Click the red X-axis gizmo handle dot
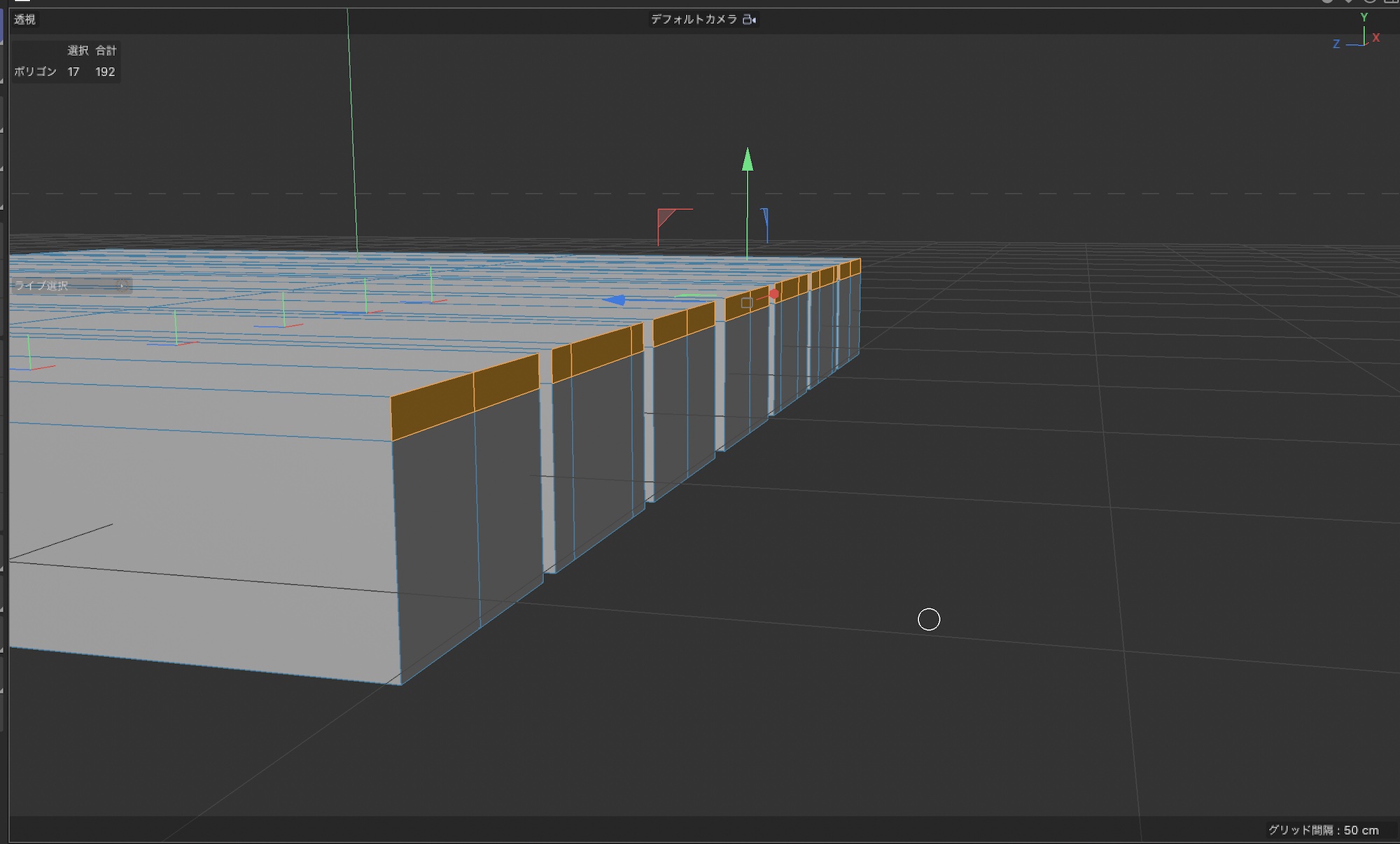The width and height of the screenshot is (1400, 844). pyautogui.click(x=773, y=294)
